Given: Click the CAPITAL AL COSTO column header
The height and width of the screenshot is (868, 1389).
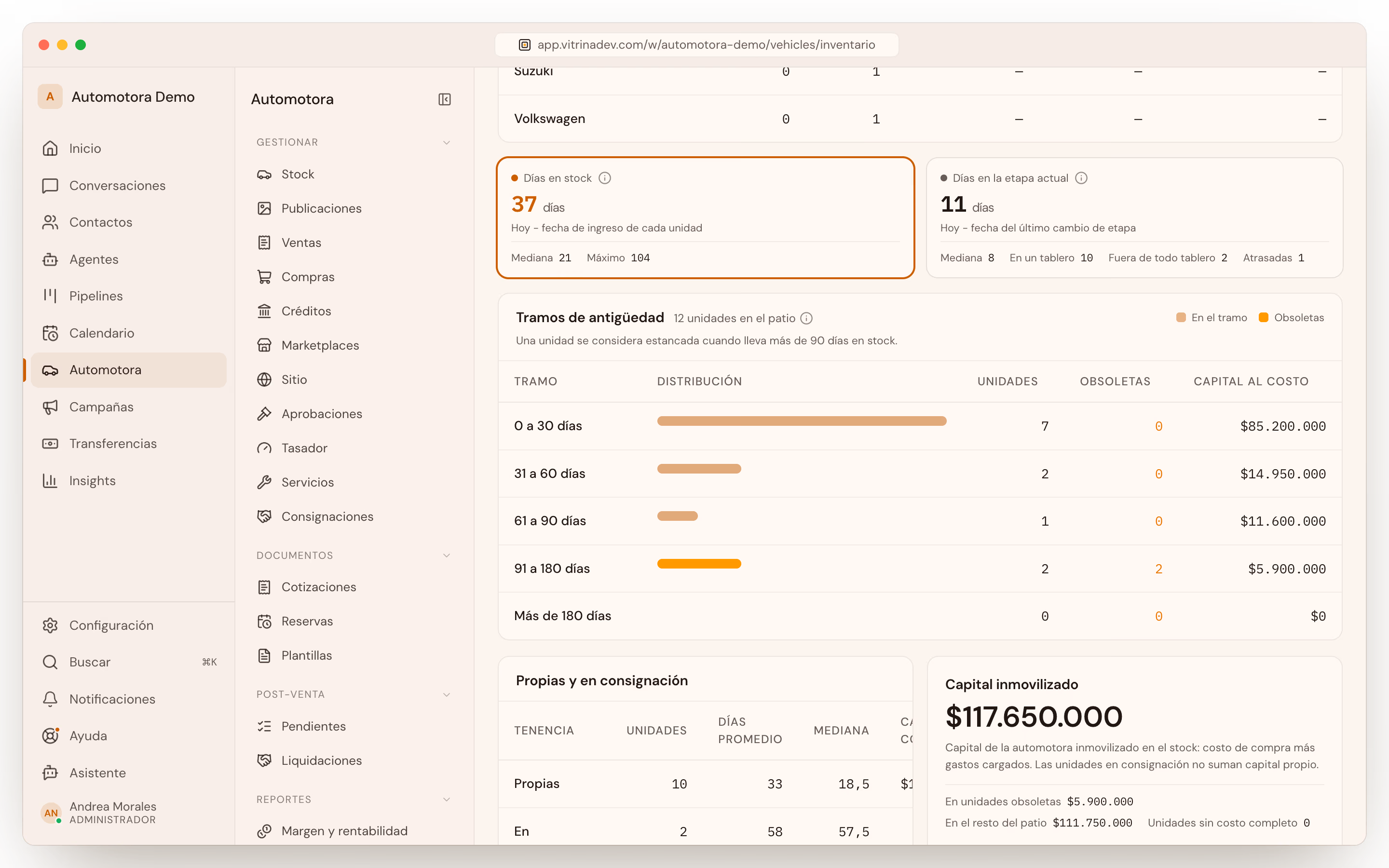Looking at the screenshot, I should pyautogui.click(x=1251, y=381).
